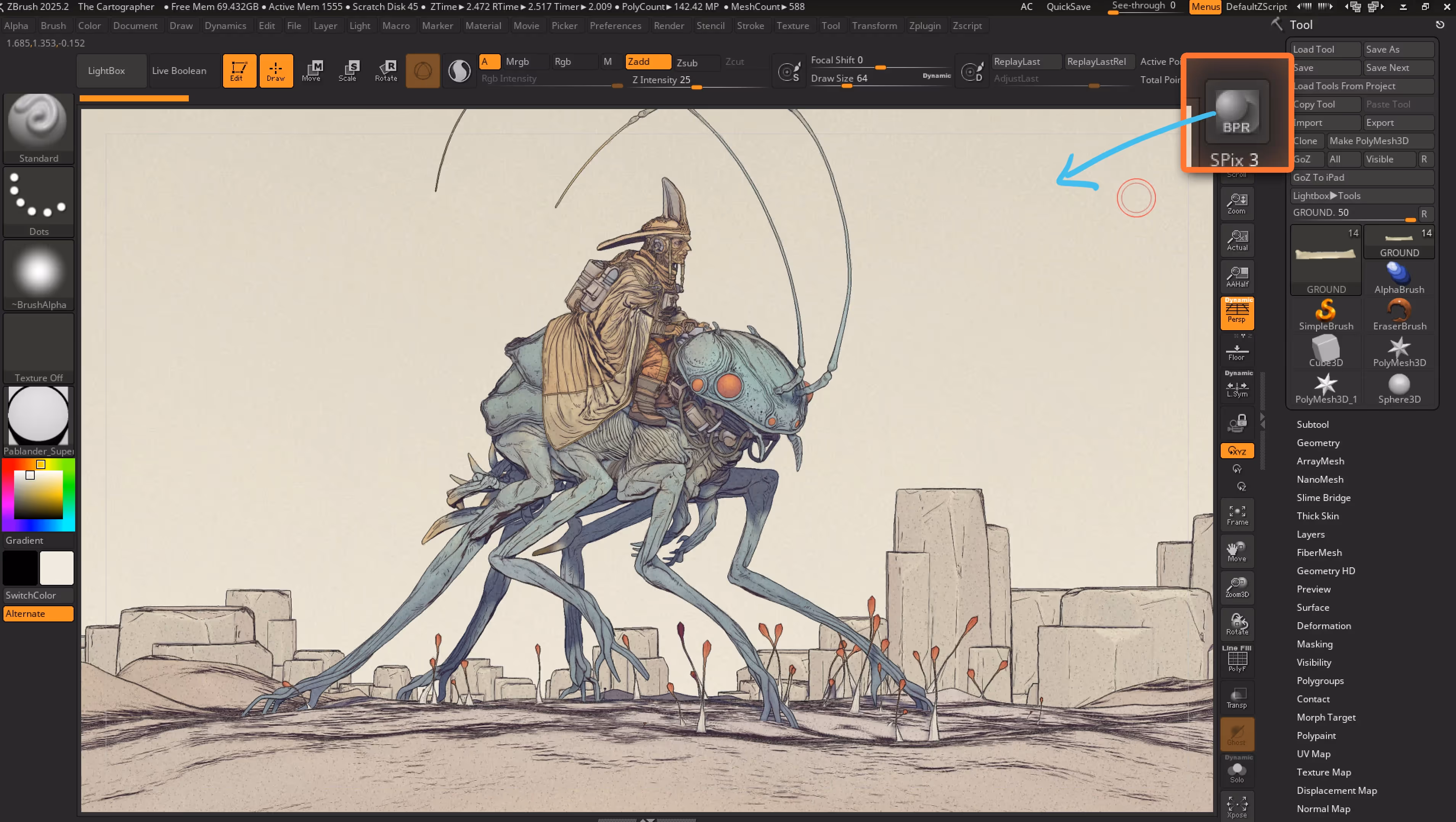The height and width of the screenshot is (822, 1456).
Task: Click the Frame view icon
Action: [1237, 515]
